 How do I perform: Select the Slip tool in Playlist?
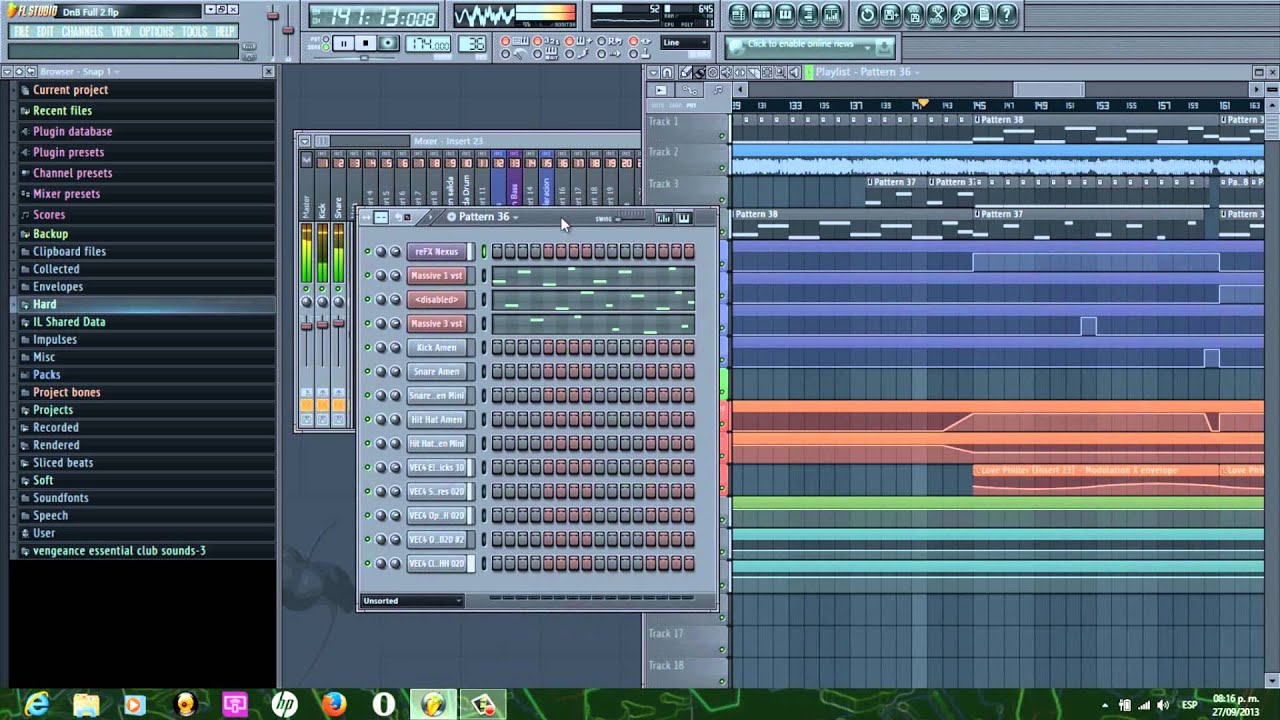[x=739, y=72]
